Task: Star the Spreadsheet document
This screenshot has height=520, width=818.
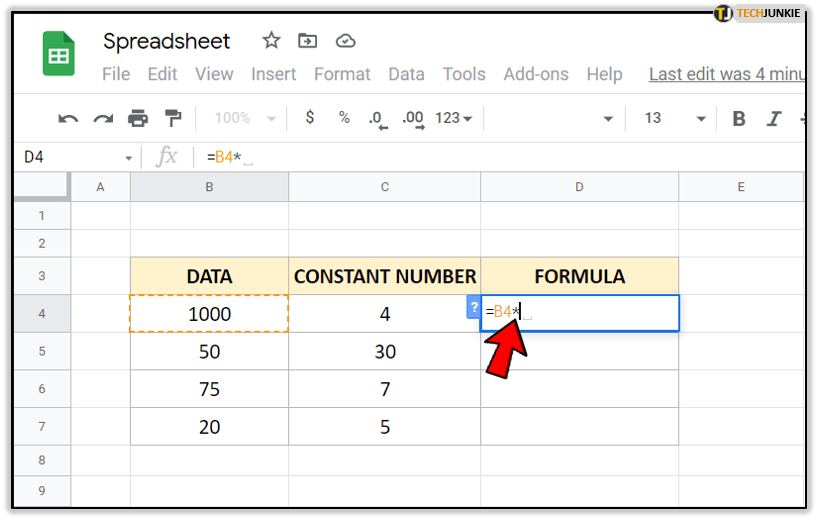Action: [271, 41]
